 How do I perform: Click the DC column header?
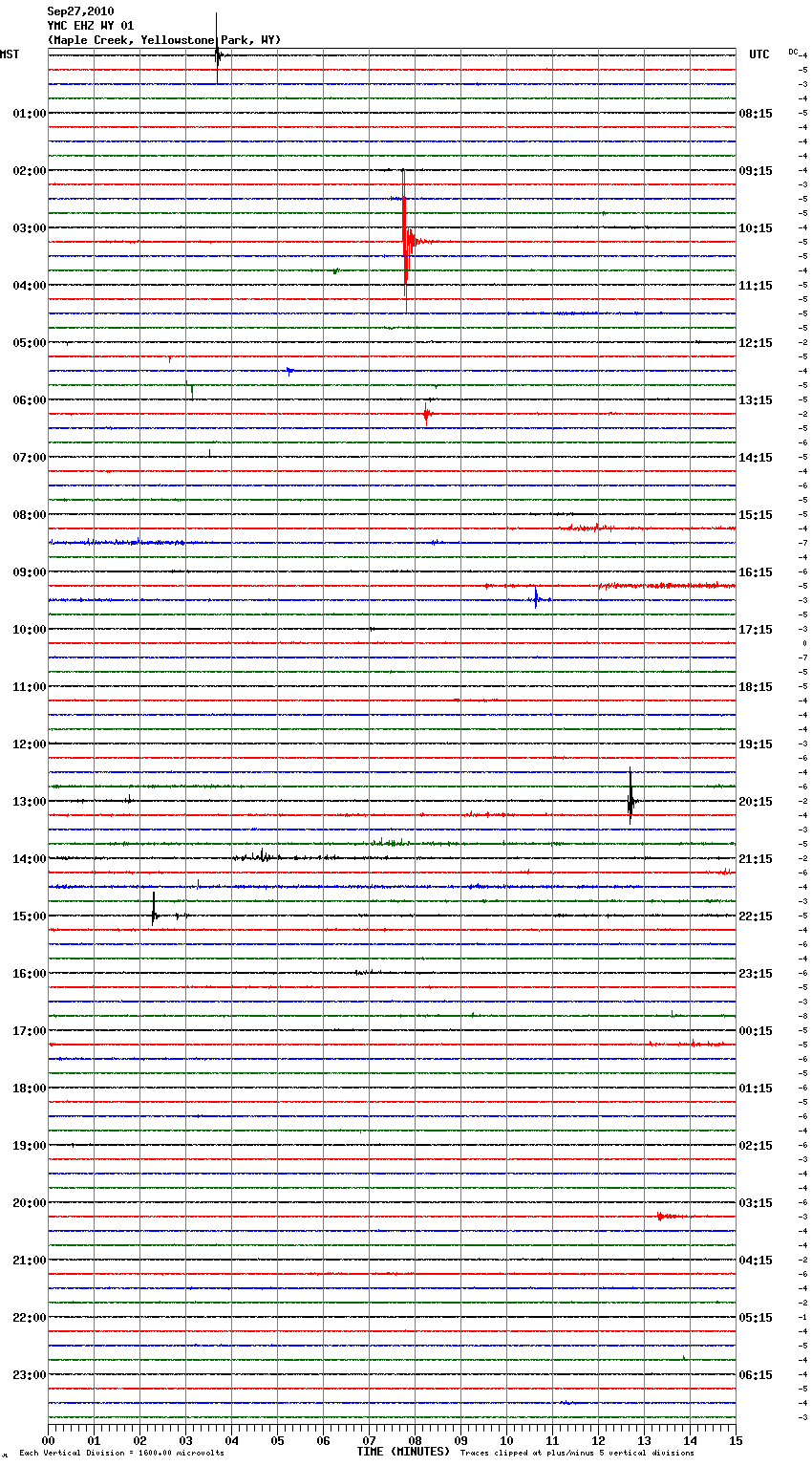(x=793, y=52)
